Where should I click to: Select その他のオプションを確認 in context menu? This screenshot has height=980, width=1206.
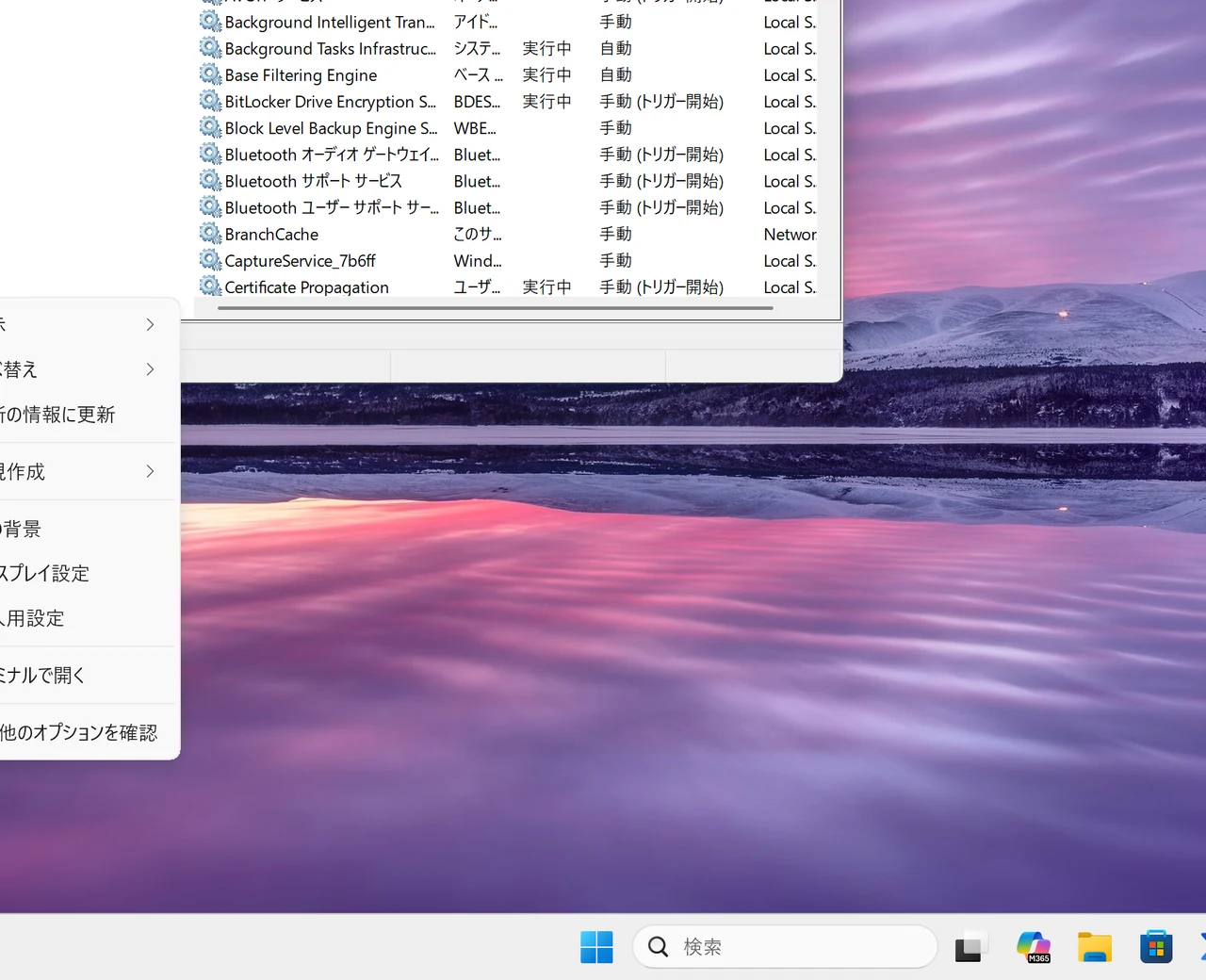coord(87,732)
